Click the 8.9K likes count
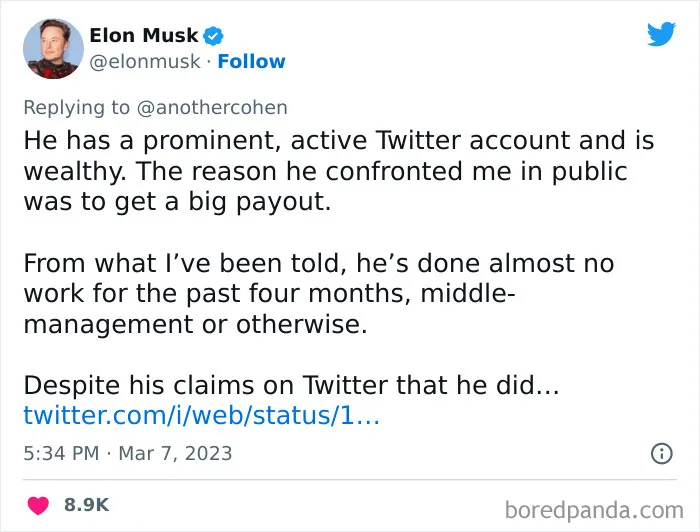700x532 pixels. tap(87, 505)
